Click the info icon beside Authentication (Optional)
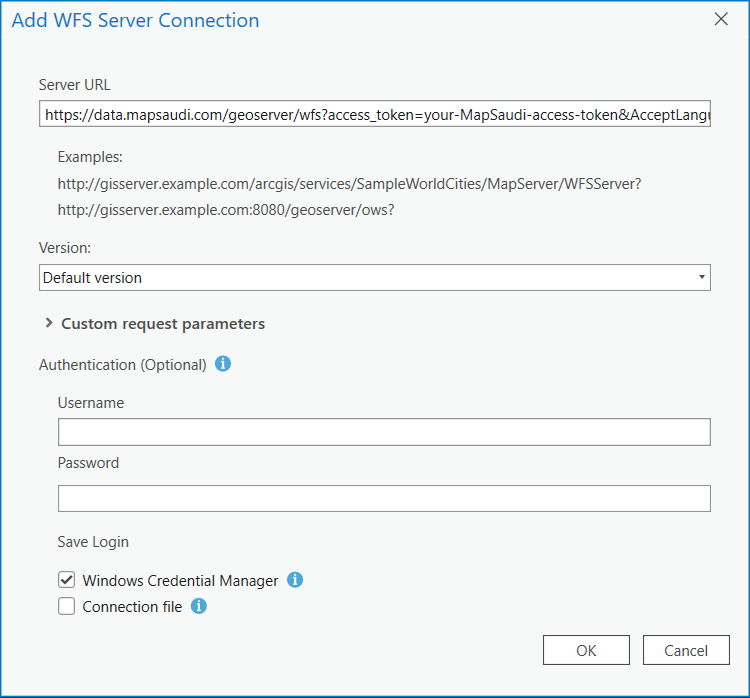 [x=223, y=365]
